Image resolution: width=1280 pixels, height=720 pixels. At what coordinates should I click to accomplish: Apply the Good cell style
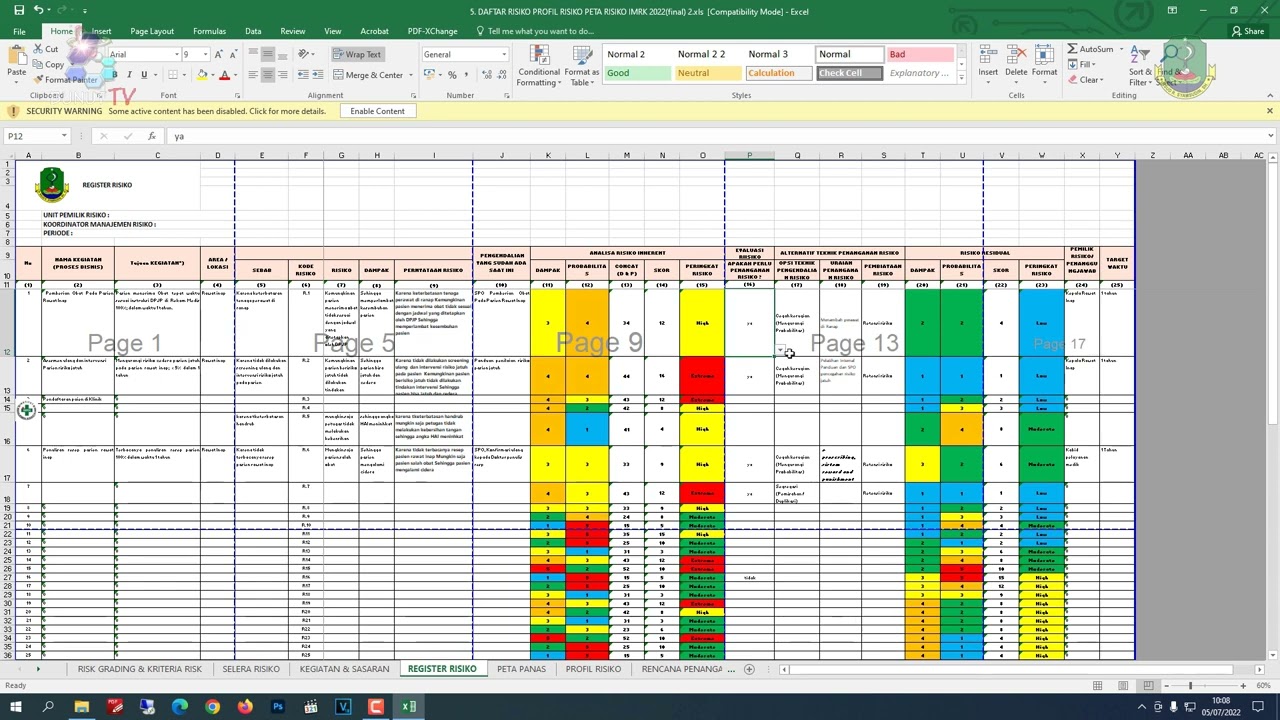638,73
